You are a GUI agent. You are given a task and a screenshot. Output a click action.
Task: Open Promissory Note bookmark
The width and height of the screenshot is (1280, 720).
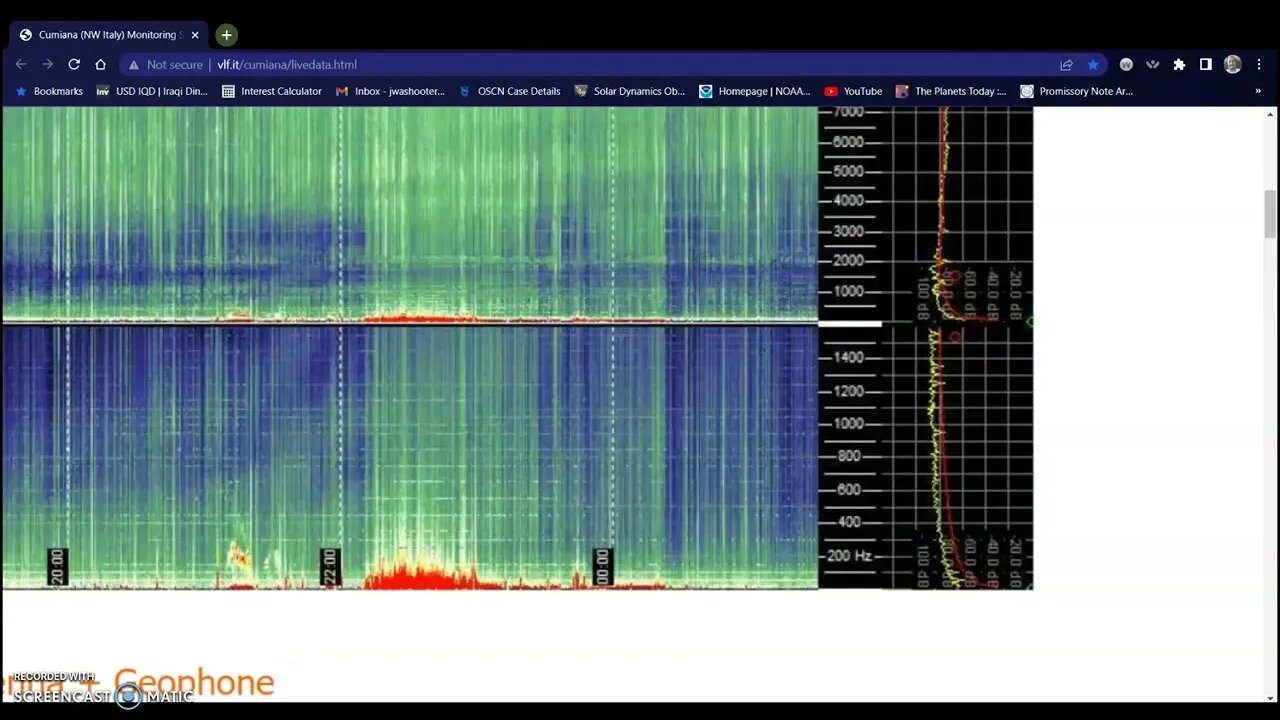(x=1077, y=91)
